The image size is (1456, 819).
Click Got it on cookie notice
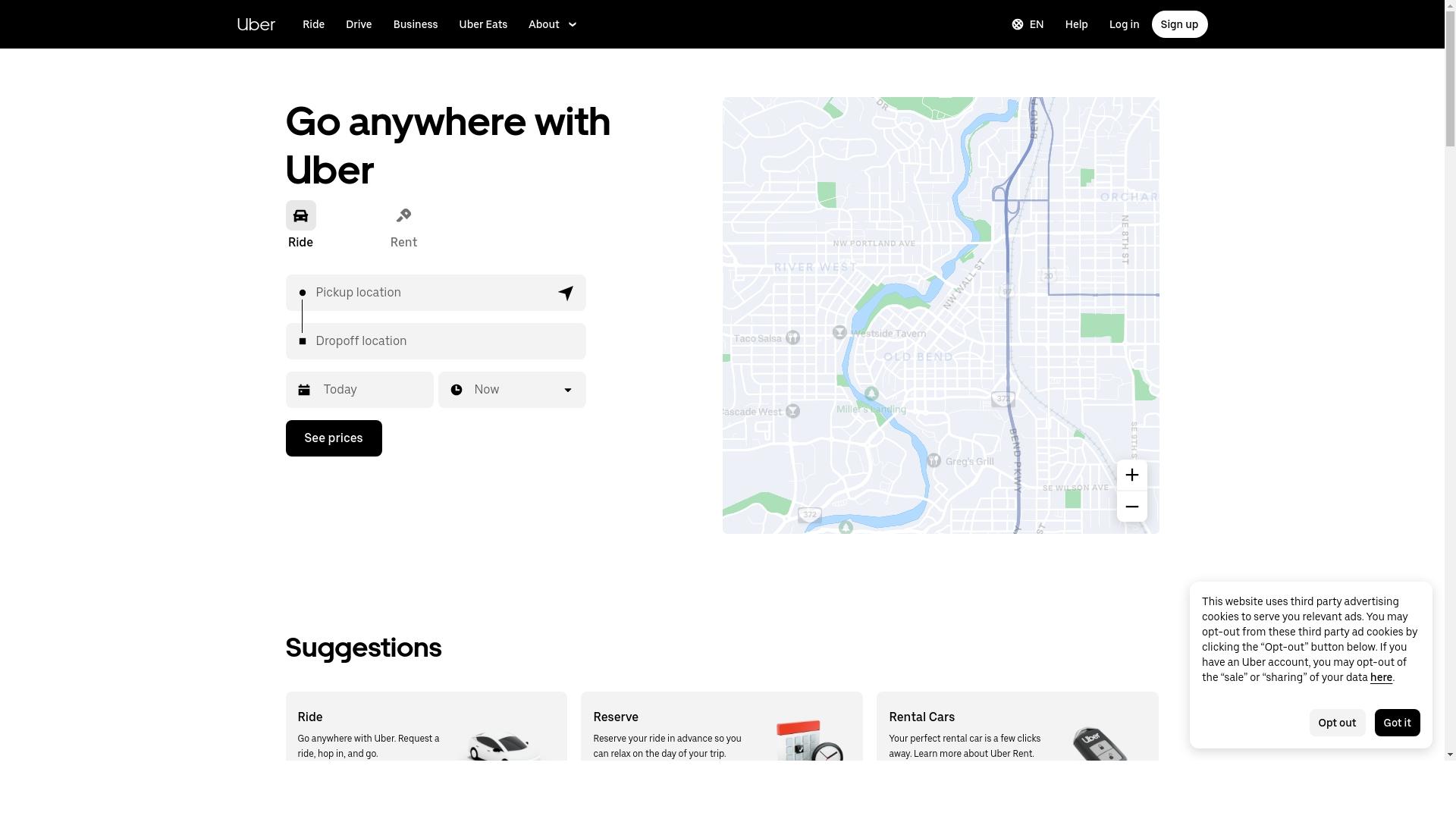pyautogui.click(x=1397, y=723)
